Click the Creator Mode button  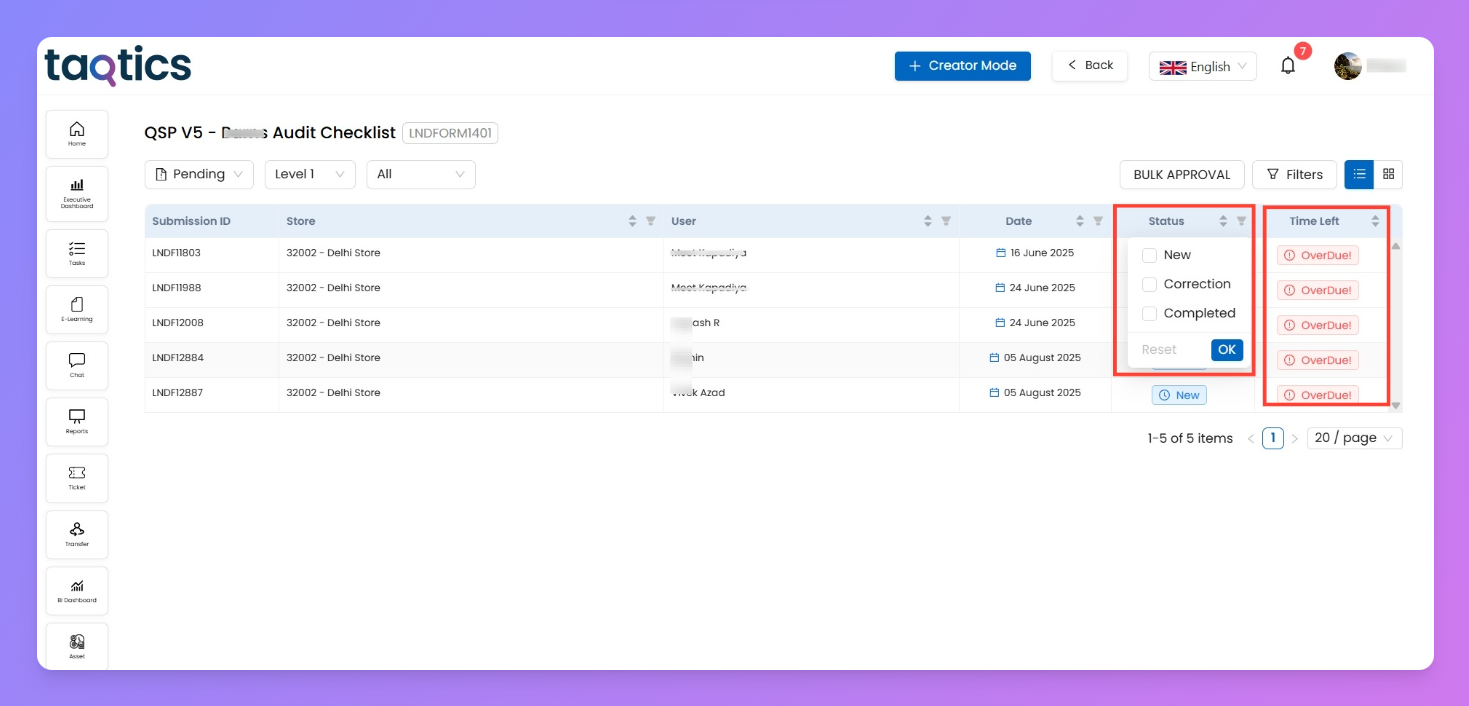[x=962, y=66]
